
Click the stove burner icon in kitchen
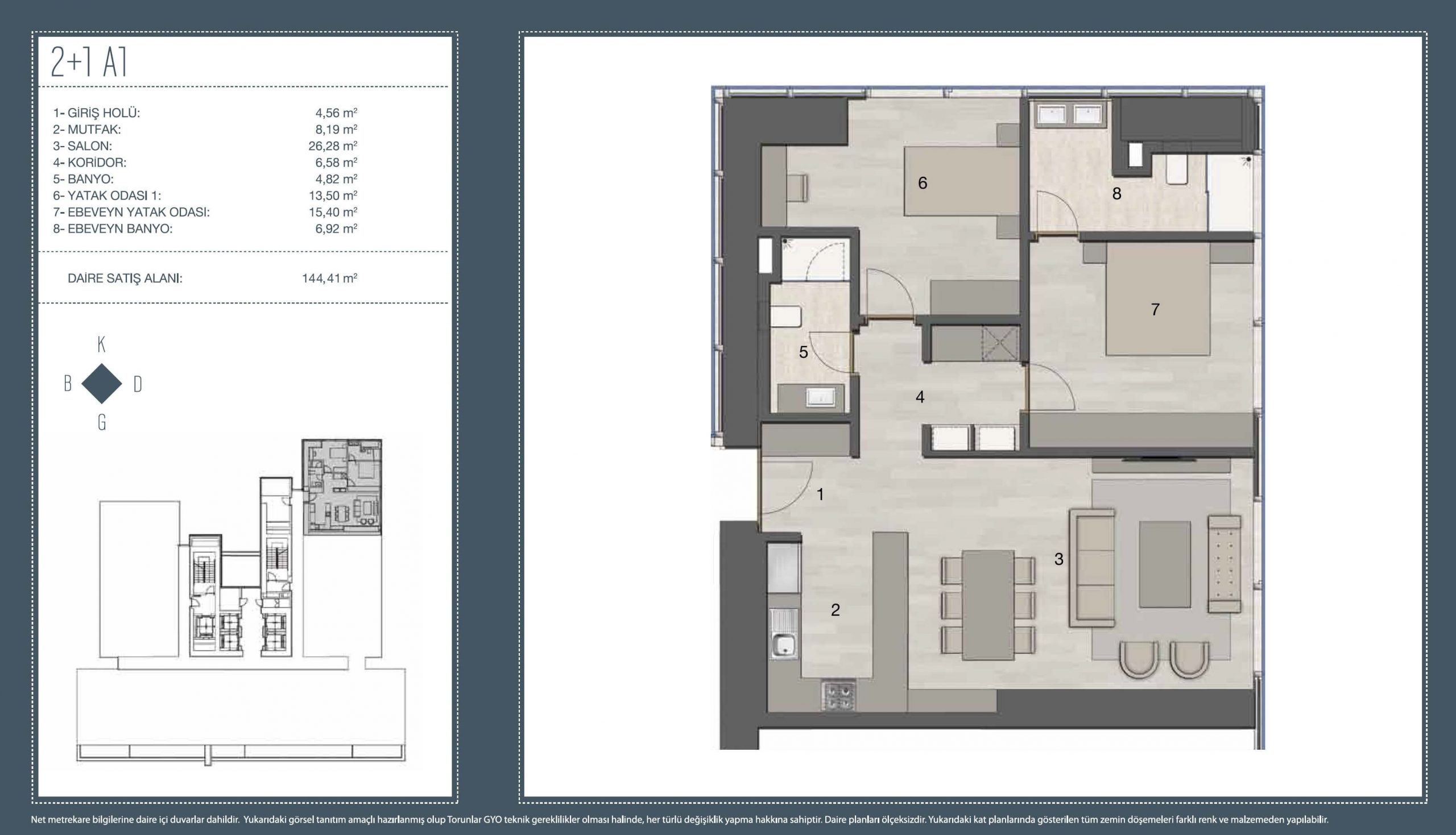coord(838,696)
